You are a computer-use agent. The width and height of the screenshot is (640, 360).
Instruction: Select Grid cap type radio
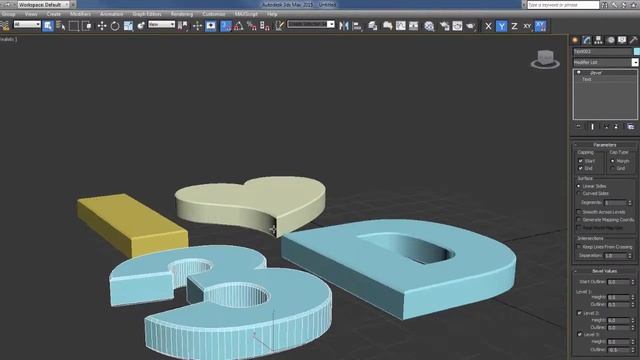tap(612, 168)
